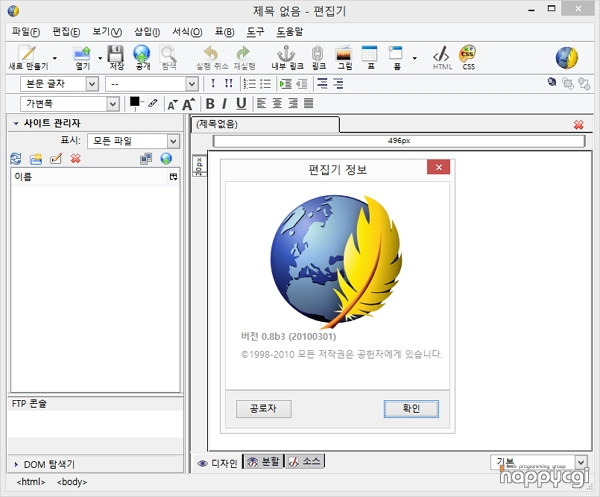The height and width of the screenshot is (497, 600).
Task: Open the dropdown arrow next to 폼
Action: pyautogui.click(x=414, y=58)
